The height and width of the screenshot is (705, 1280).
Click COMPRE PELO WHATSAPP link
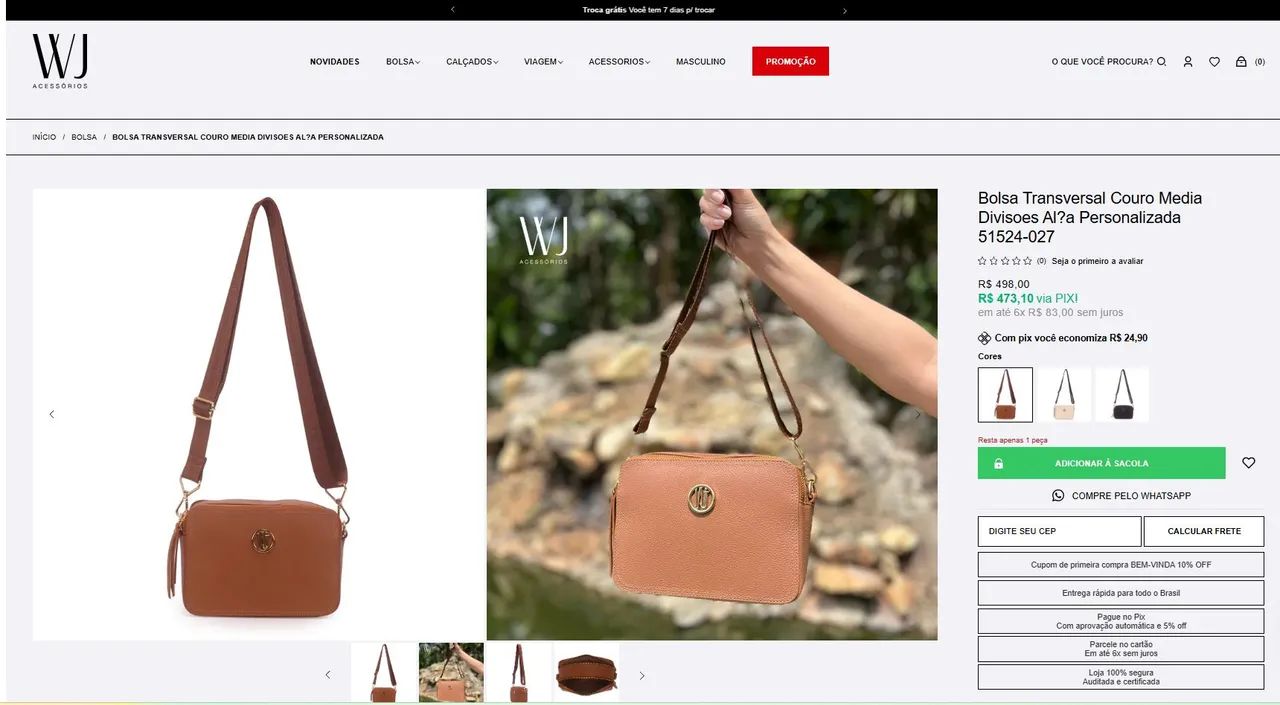click(1121, 496)
